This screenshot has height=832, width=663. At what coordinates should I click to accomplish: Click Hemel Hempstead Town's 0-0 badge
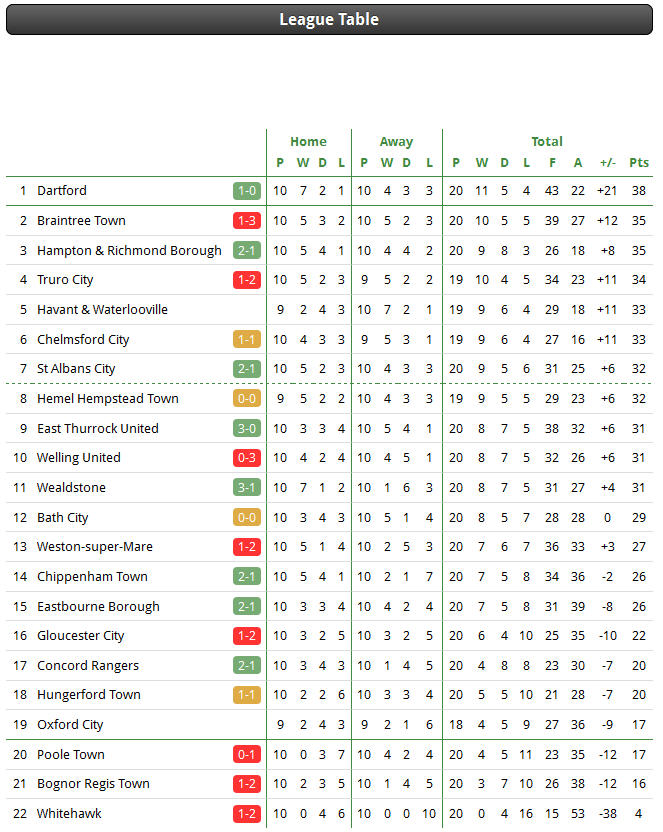point(247,398)
